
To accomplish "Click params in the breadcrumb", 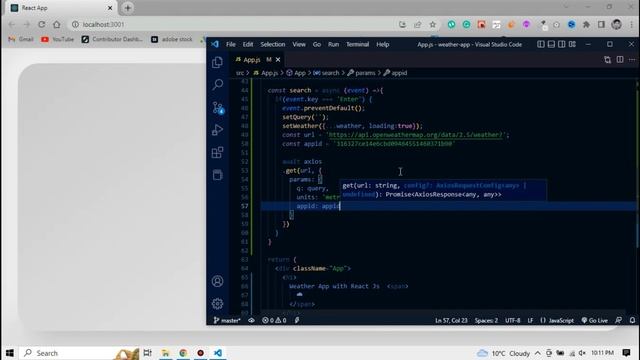I will click(361, 73).
